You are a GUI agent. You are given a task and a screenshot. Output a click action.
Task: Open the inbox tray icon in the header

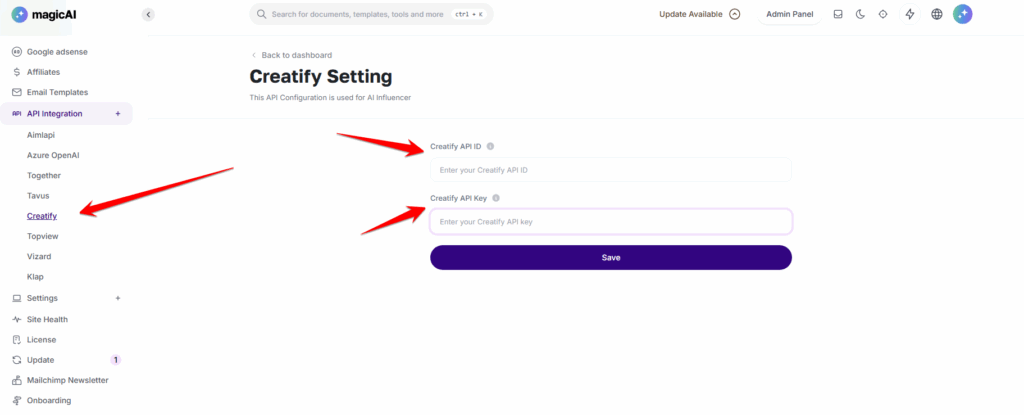click(x=838, y=14)
